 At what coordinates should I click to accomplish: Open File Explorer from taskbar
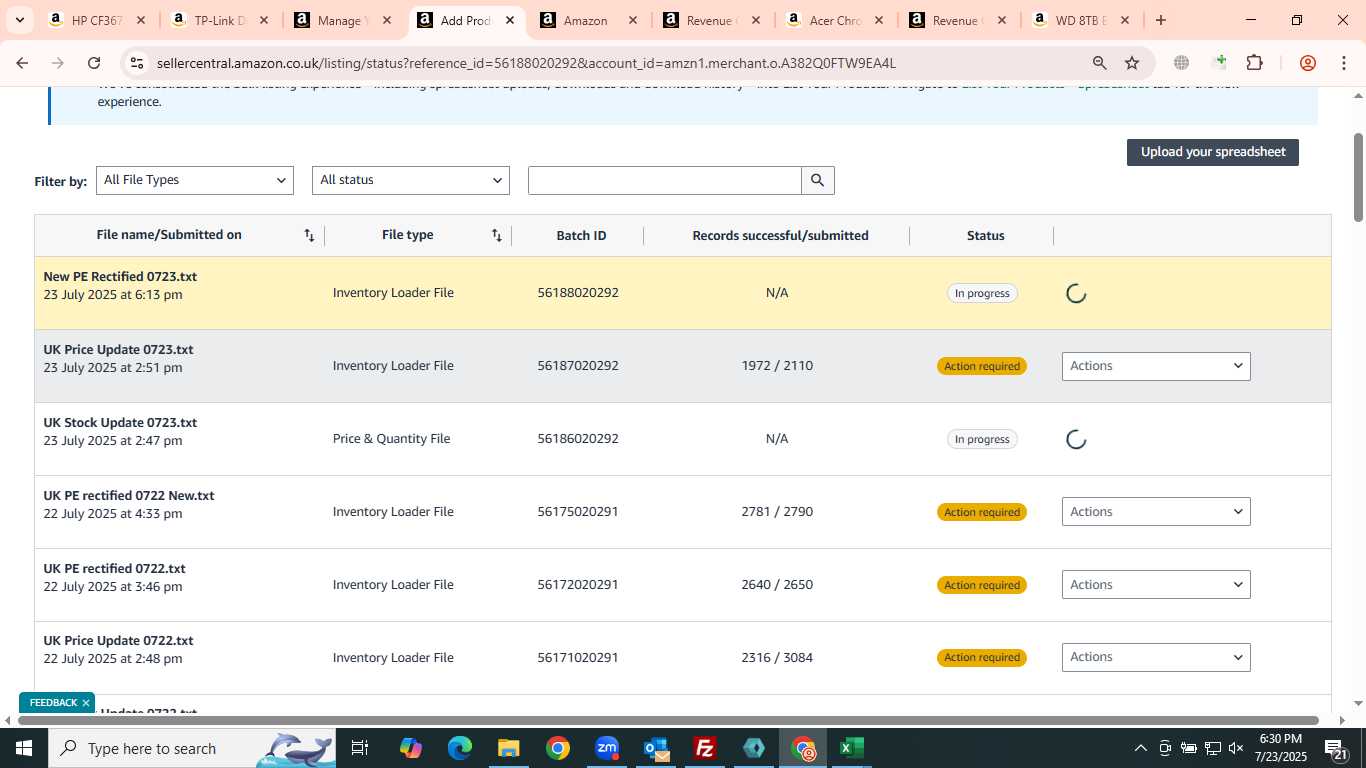click(x=509, y=748)
